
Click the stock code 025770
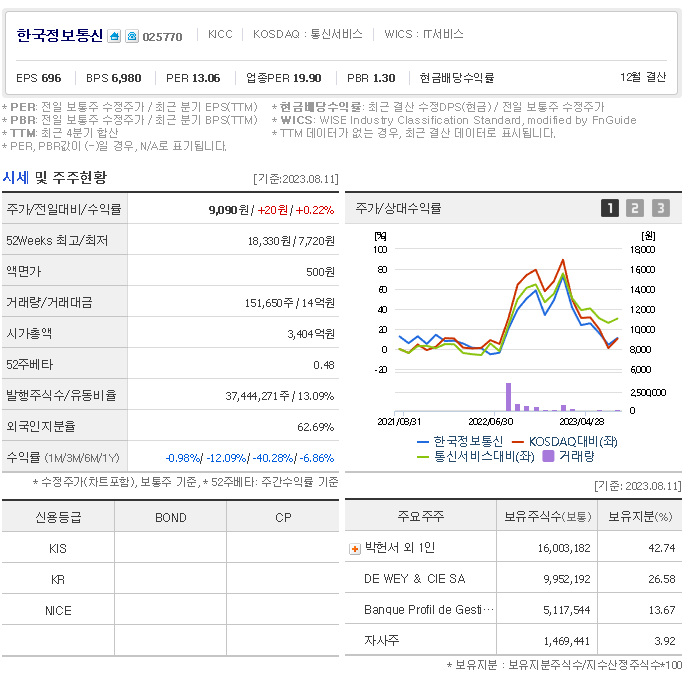[x=162, y=37]
